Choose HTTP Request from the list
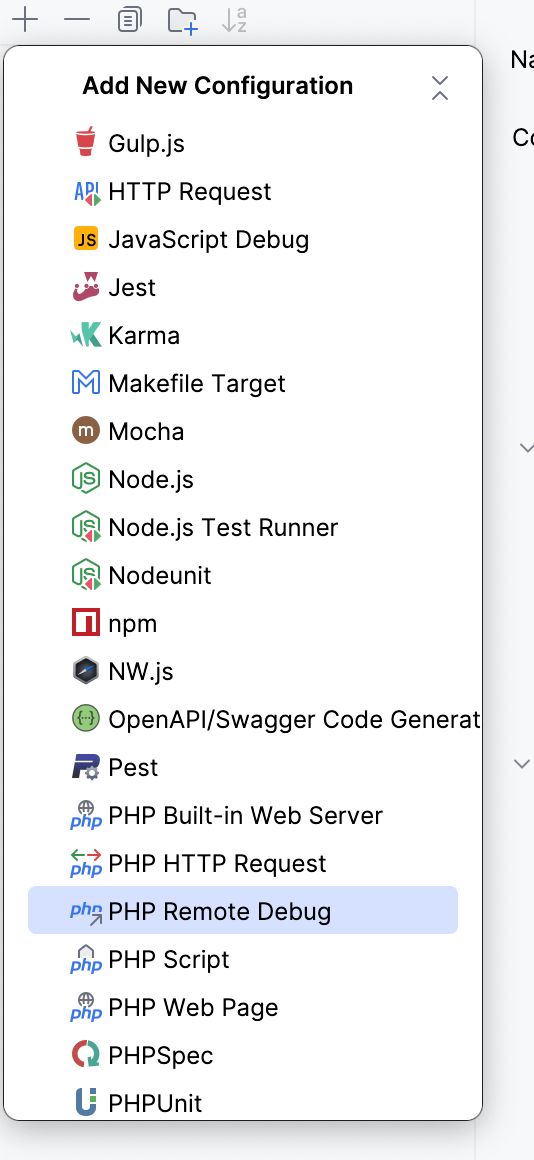This screenshot has width=534, height=1160. tap(243, 191)
